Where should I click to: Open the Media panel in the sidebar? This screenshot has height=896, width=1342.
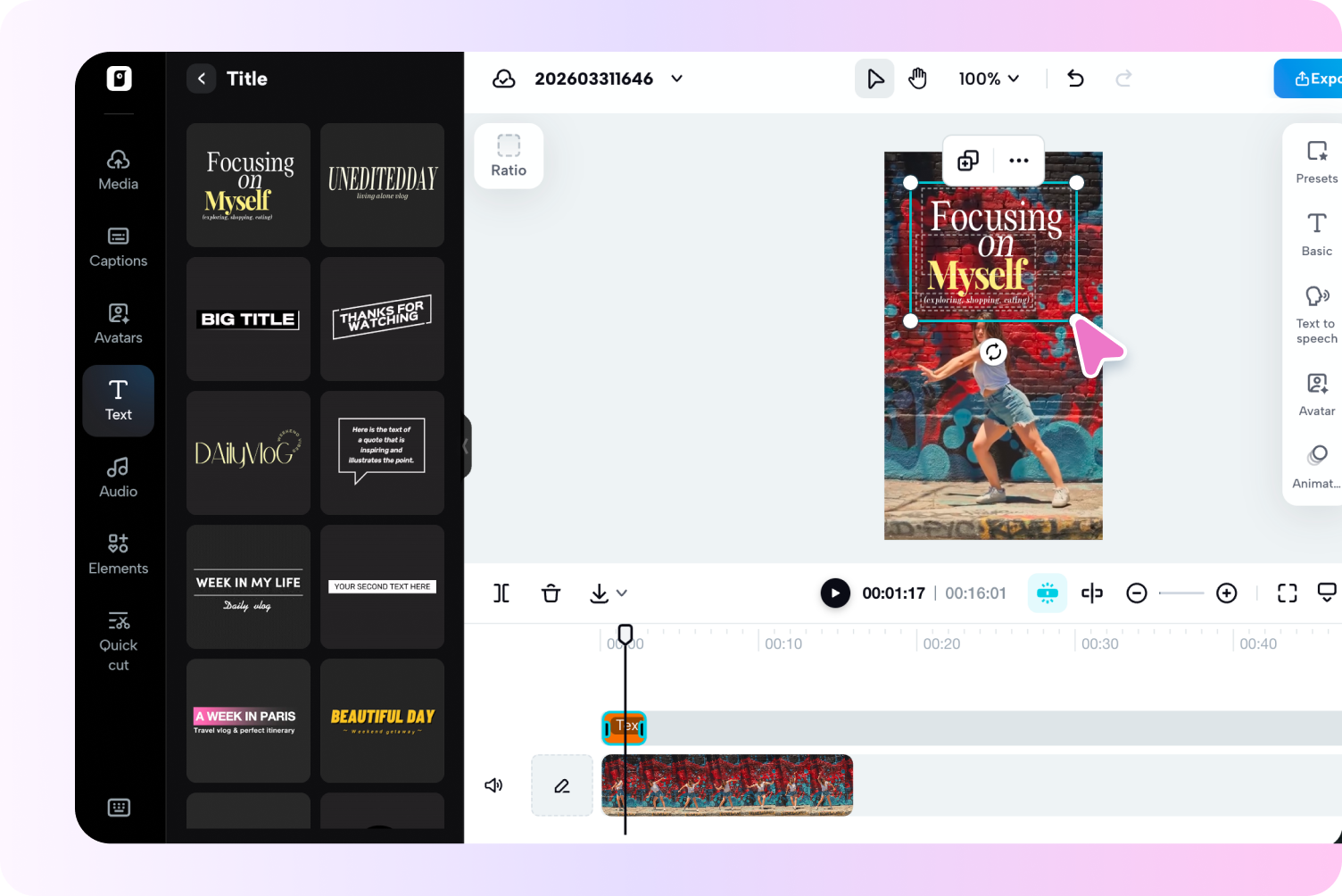[118, 170]
